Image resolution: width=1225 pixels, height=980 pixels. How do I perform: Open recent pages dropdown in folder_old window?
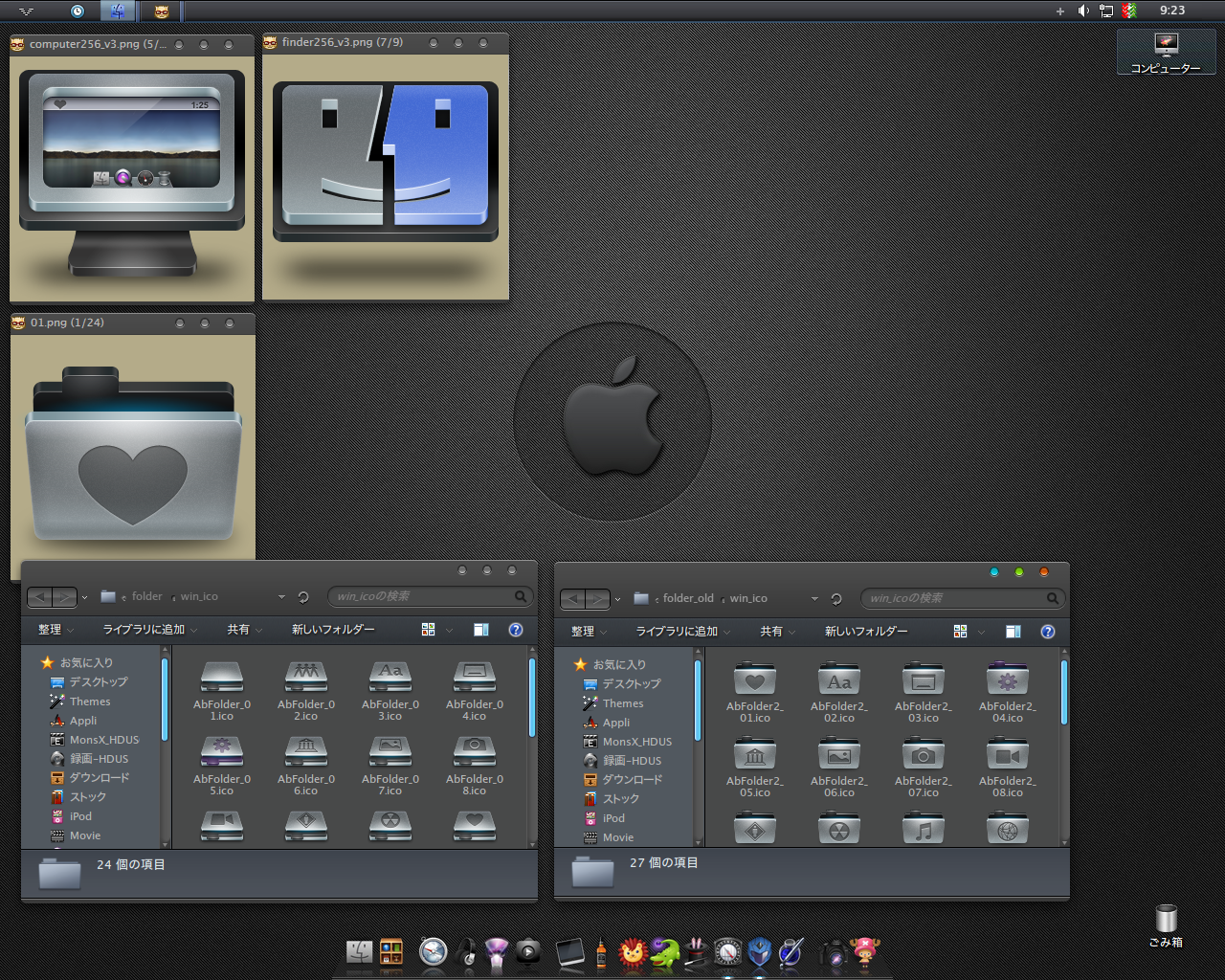(x=617, y=599)
